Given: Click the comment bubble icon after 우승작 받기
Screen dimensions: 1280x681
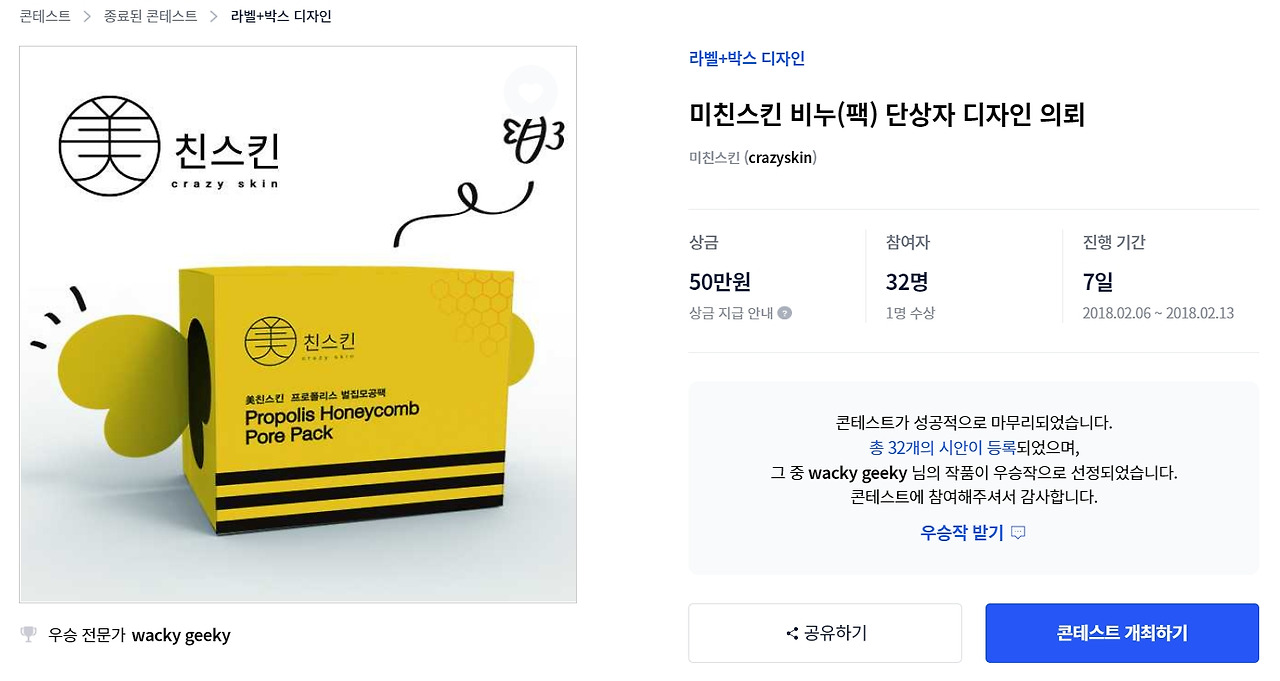Looking at the screenshot, I should pos(1018,533).
